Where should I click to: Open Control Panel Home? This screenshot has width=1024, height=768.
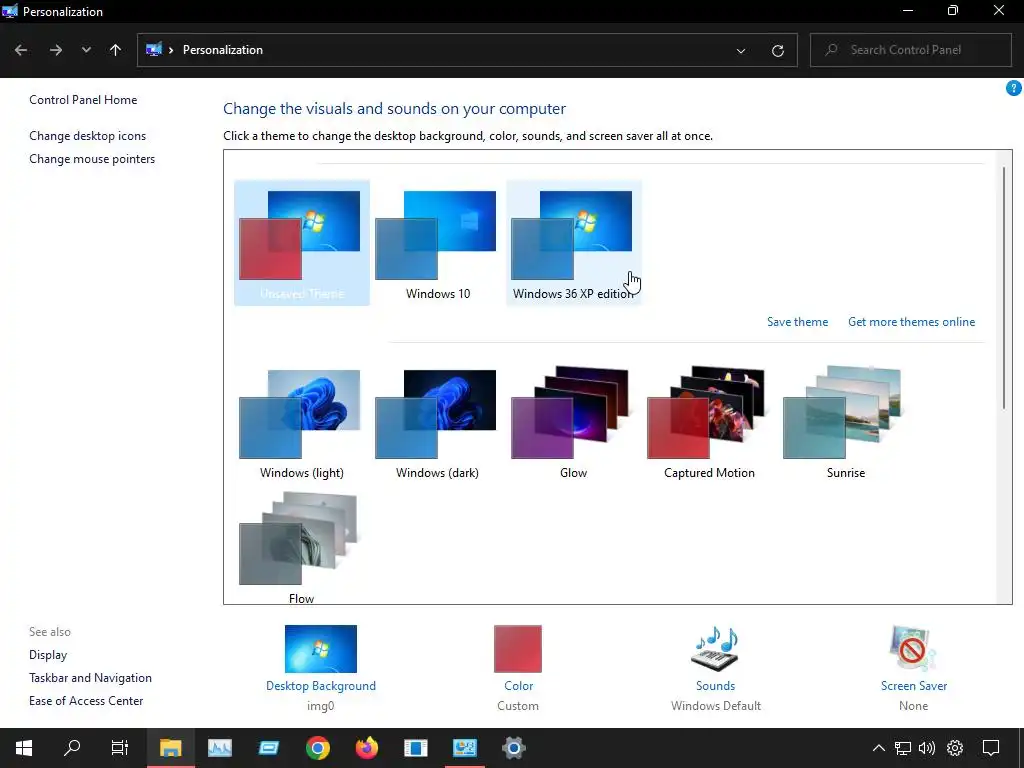click(x=83, y=100)
